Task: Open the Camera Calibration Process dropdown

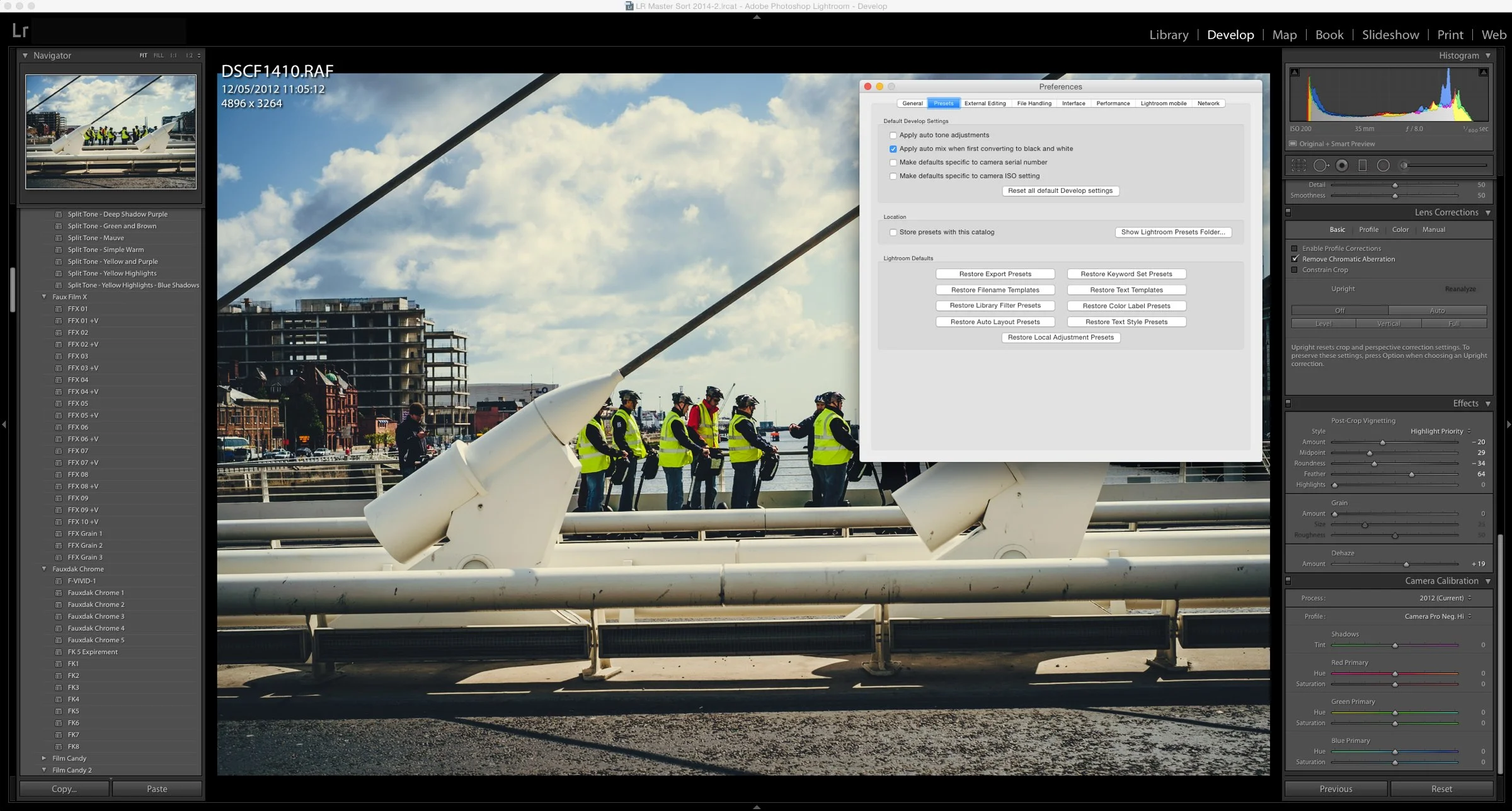Action: (1443, 597)
